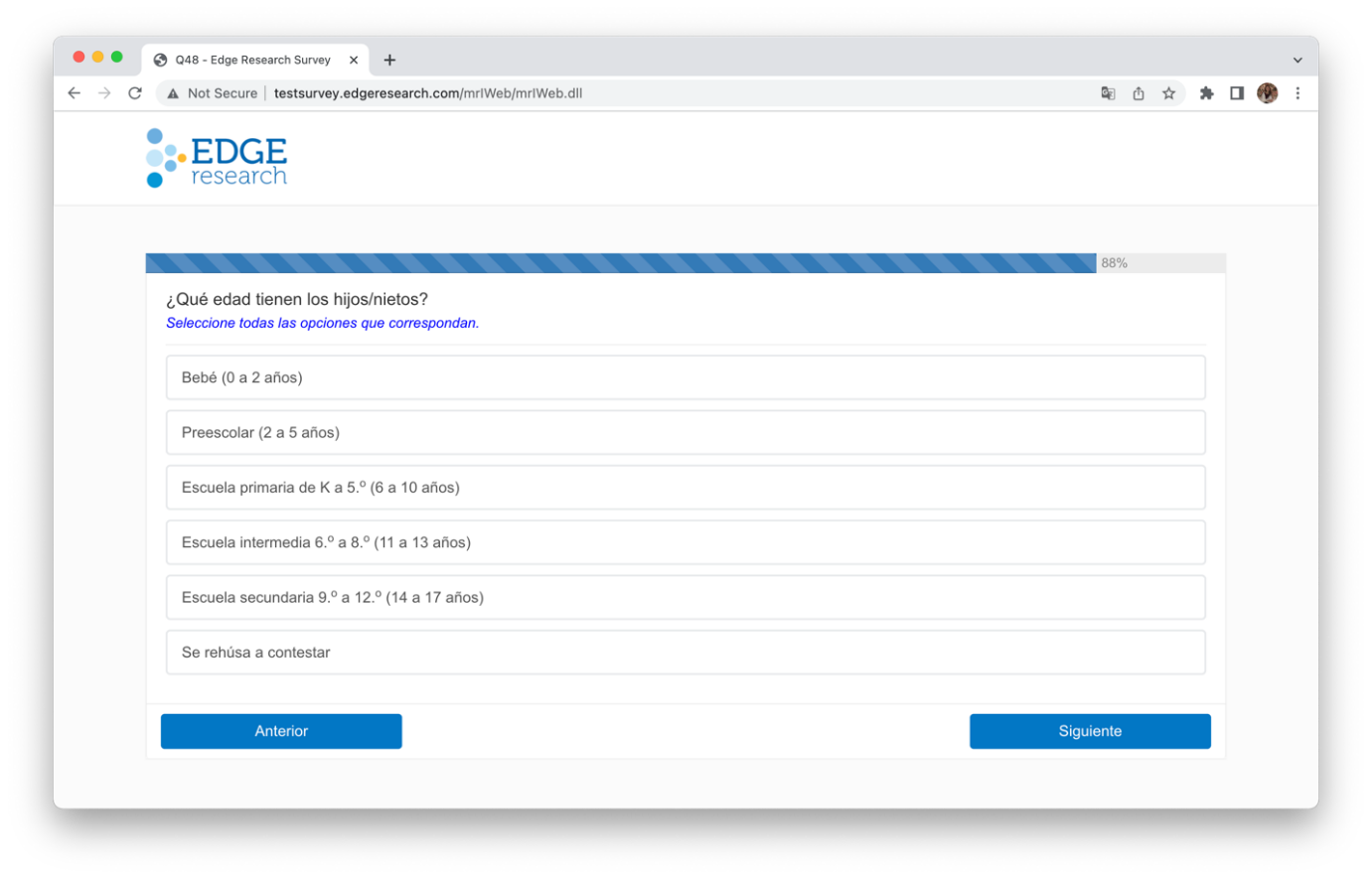Image resolution: width=1372 pixels, height=879 pixels.
Task: Reload the survey page
Action: click(x=135, y=93)
